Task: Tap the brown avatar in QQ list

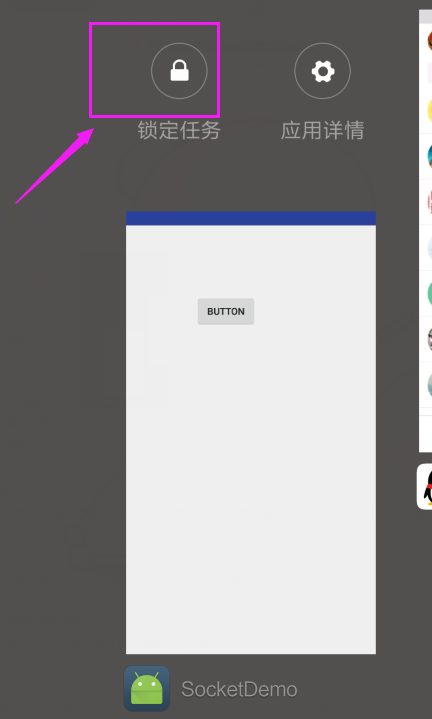Action: 430,339
